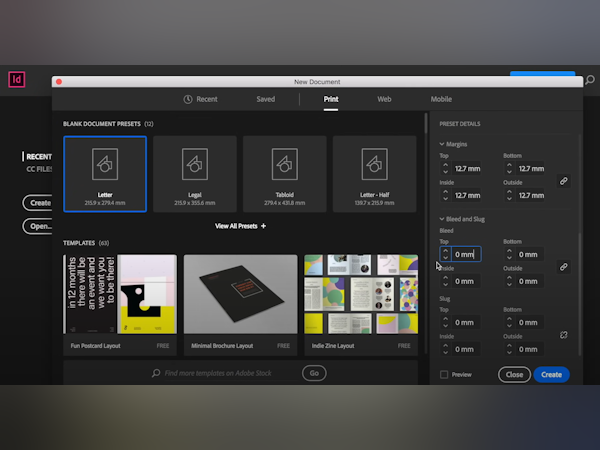This screenshot has width=600, height=450.
Task: Click the Bleed Inside 0 mm field
Action: click(466, 281)
